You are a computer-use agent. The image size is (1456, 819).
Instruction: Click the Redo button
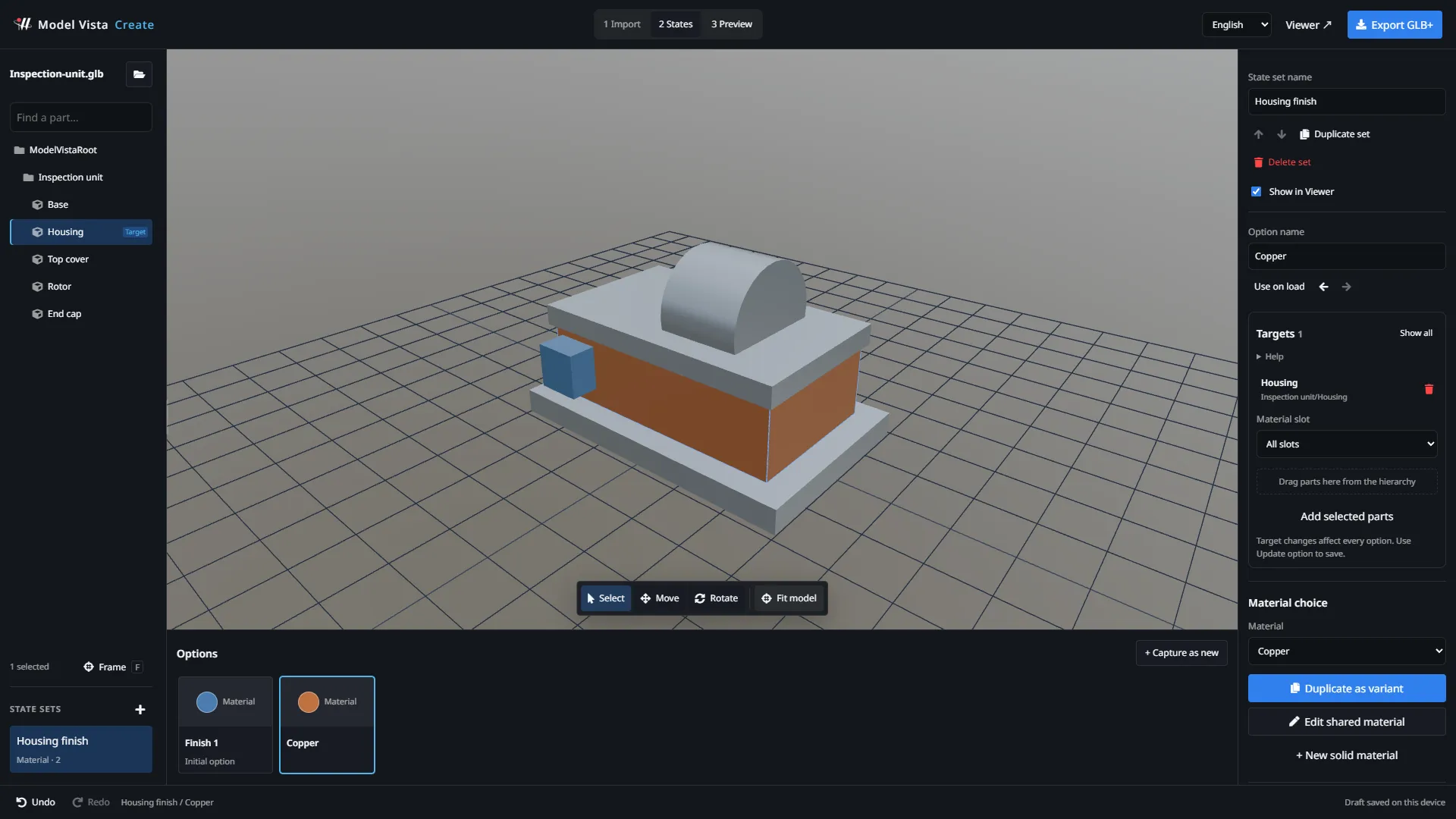point(91,802)
